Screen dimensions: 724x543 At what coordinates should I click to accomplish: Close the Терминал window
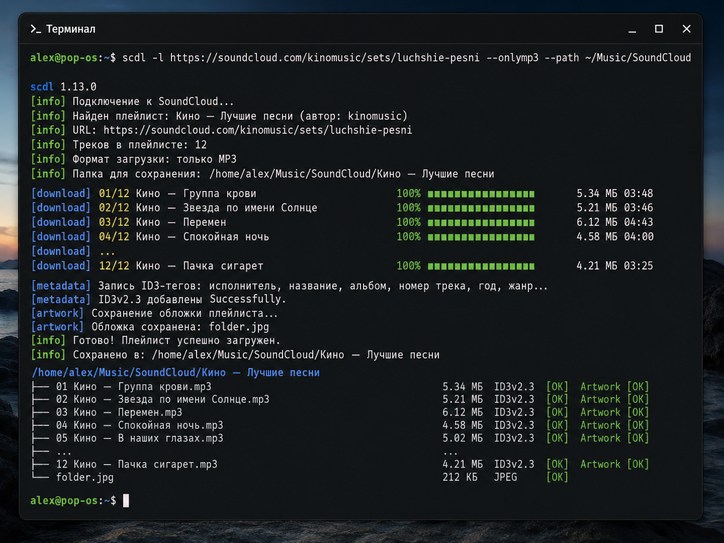[687, 29]
